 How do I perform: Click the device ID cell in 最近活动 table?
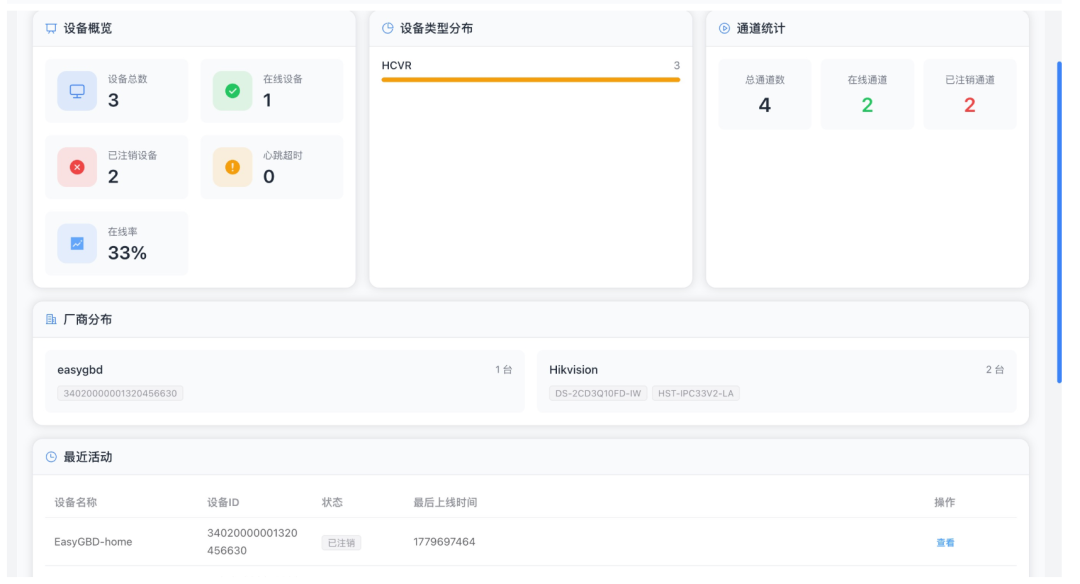[252, 542]
